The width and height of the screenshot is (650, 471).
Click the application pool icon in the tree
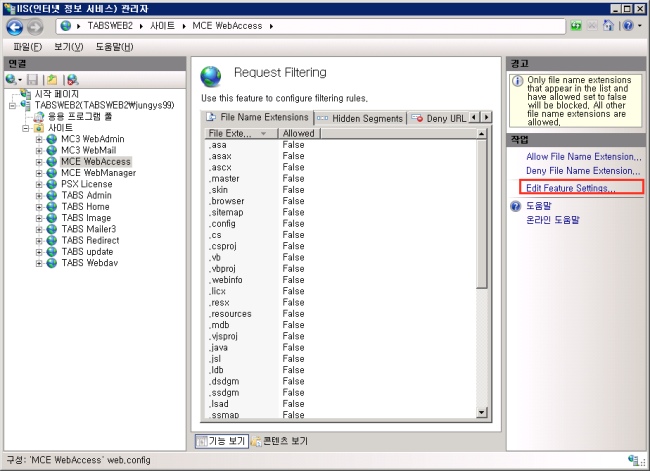coord(39,117)
